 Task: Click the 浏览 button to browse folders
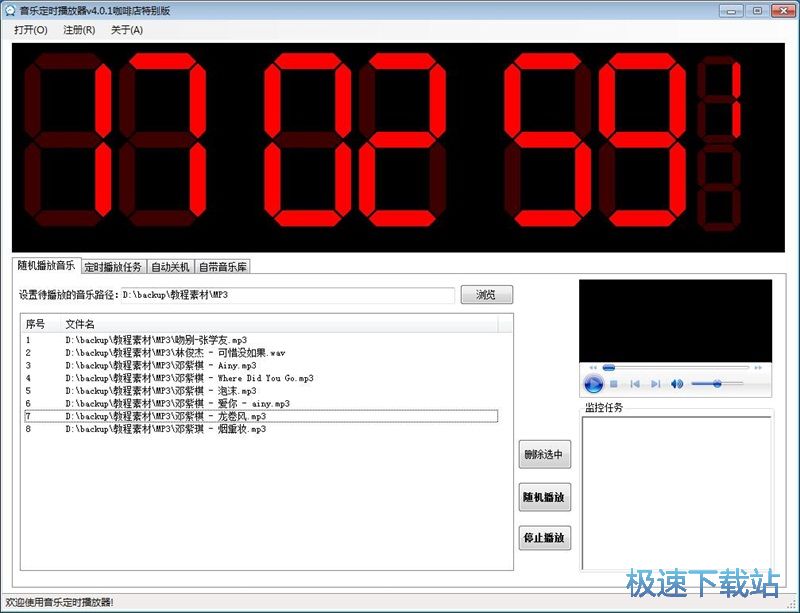coord(486,294)
